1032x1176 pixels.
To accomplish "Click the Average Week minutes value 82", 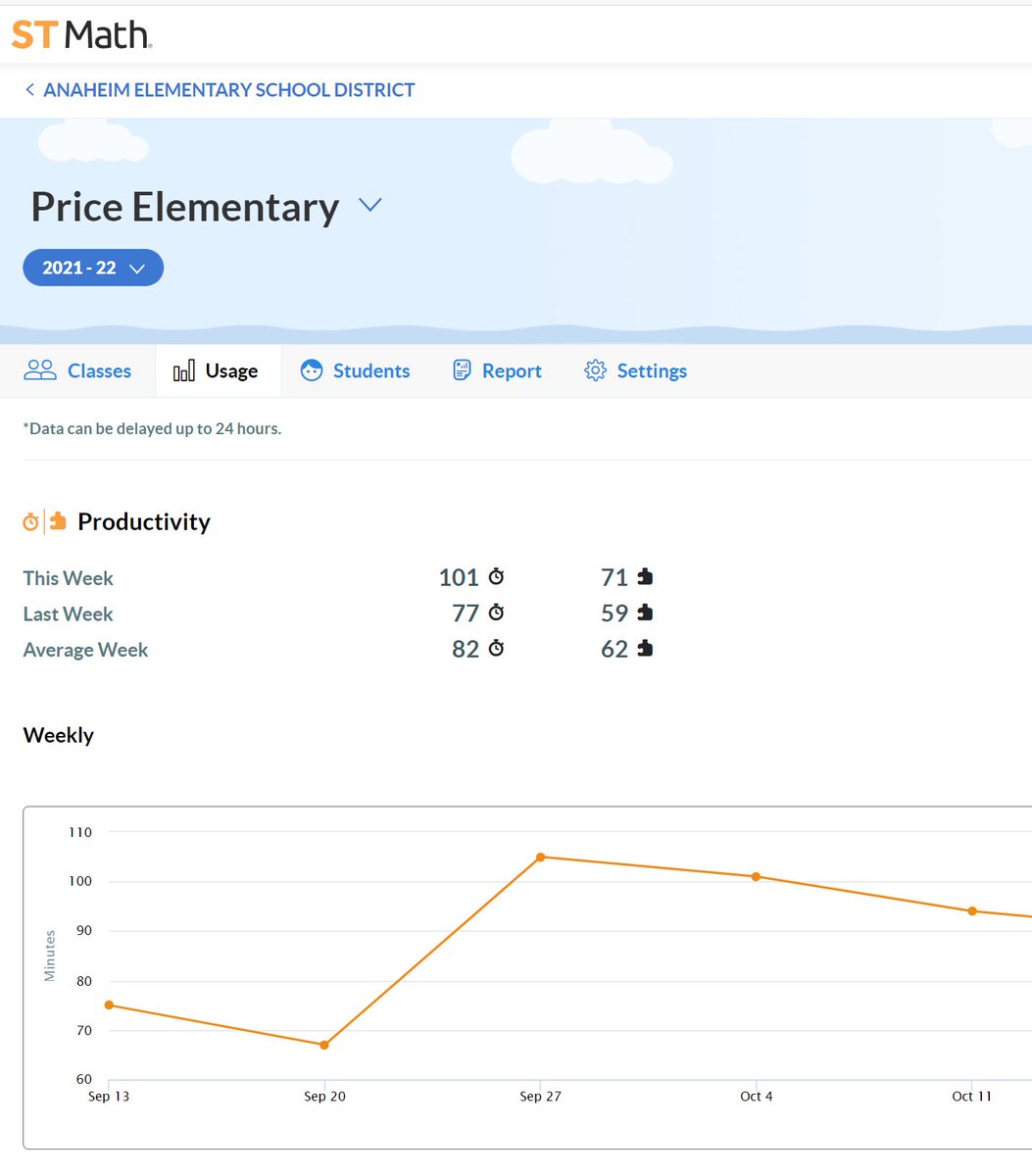I will (466, 649).
